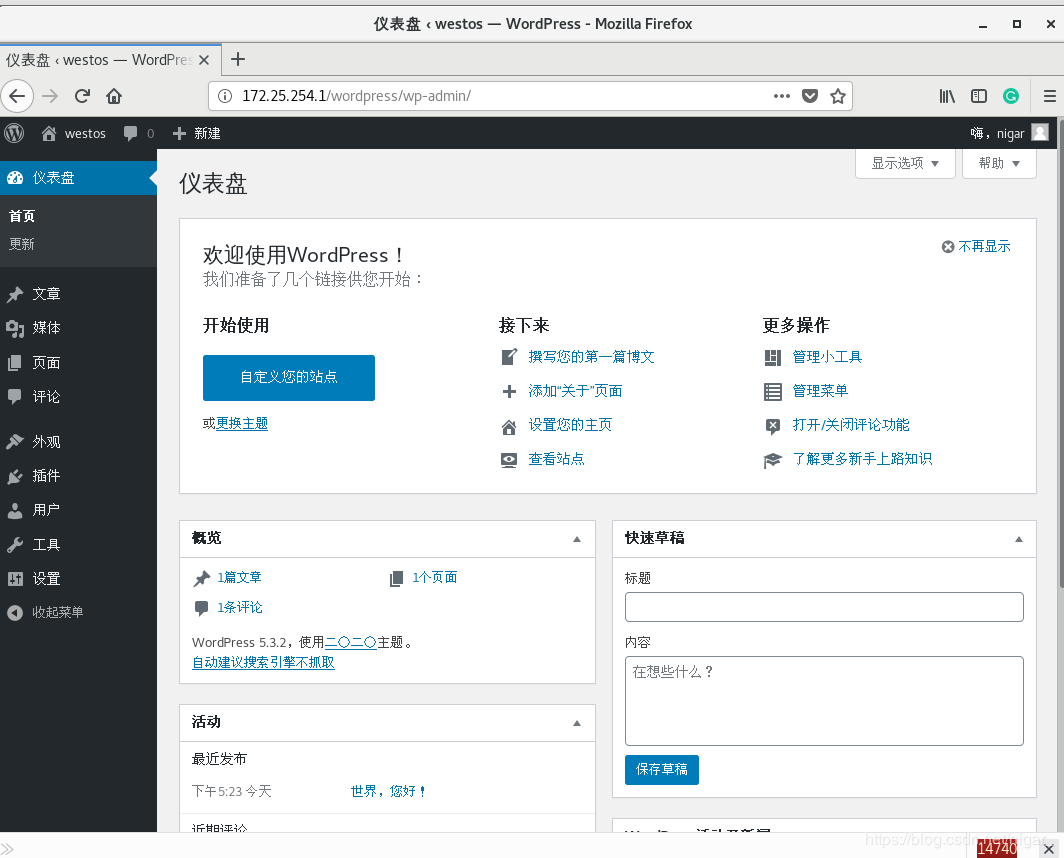Open the page actions three-dot menu
Viewport: 1064px width, 858px height.
pos(782,96)
